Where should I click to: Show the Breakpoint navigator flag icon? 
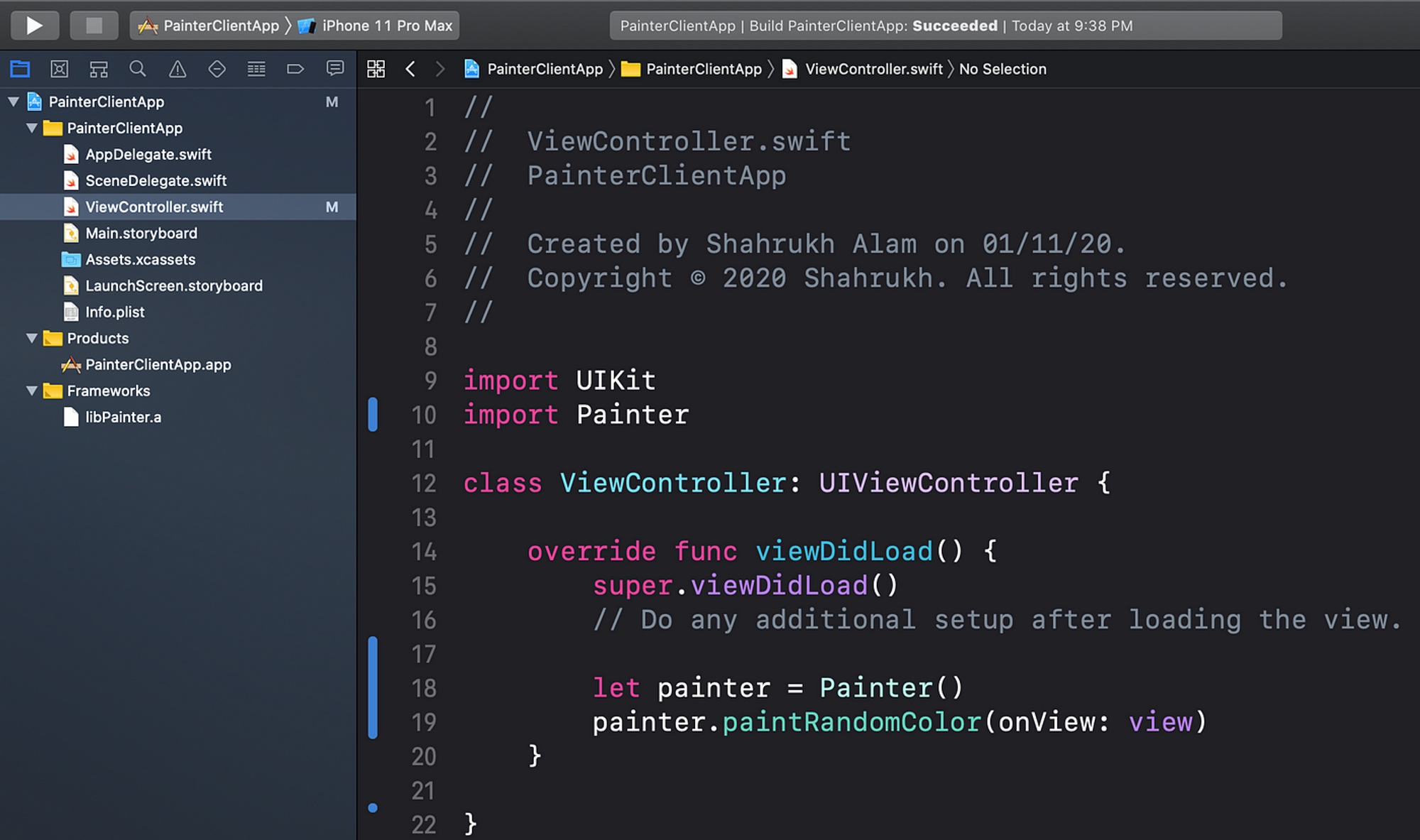pyautogui.click(x=295, y=68)
